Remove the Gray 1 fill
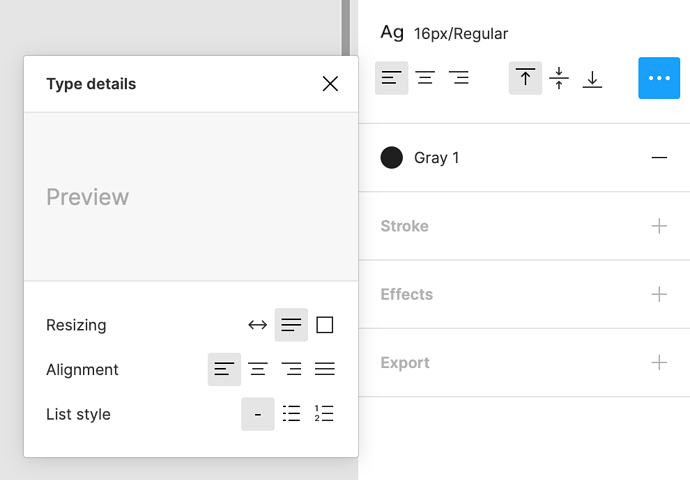The height and width of the screenshot is (480, 690). (x=659, y=157)
